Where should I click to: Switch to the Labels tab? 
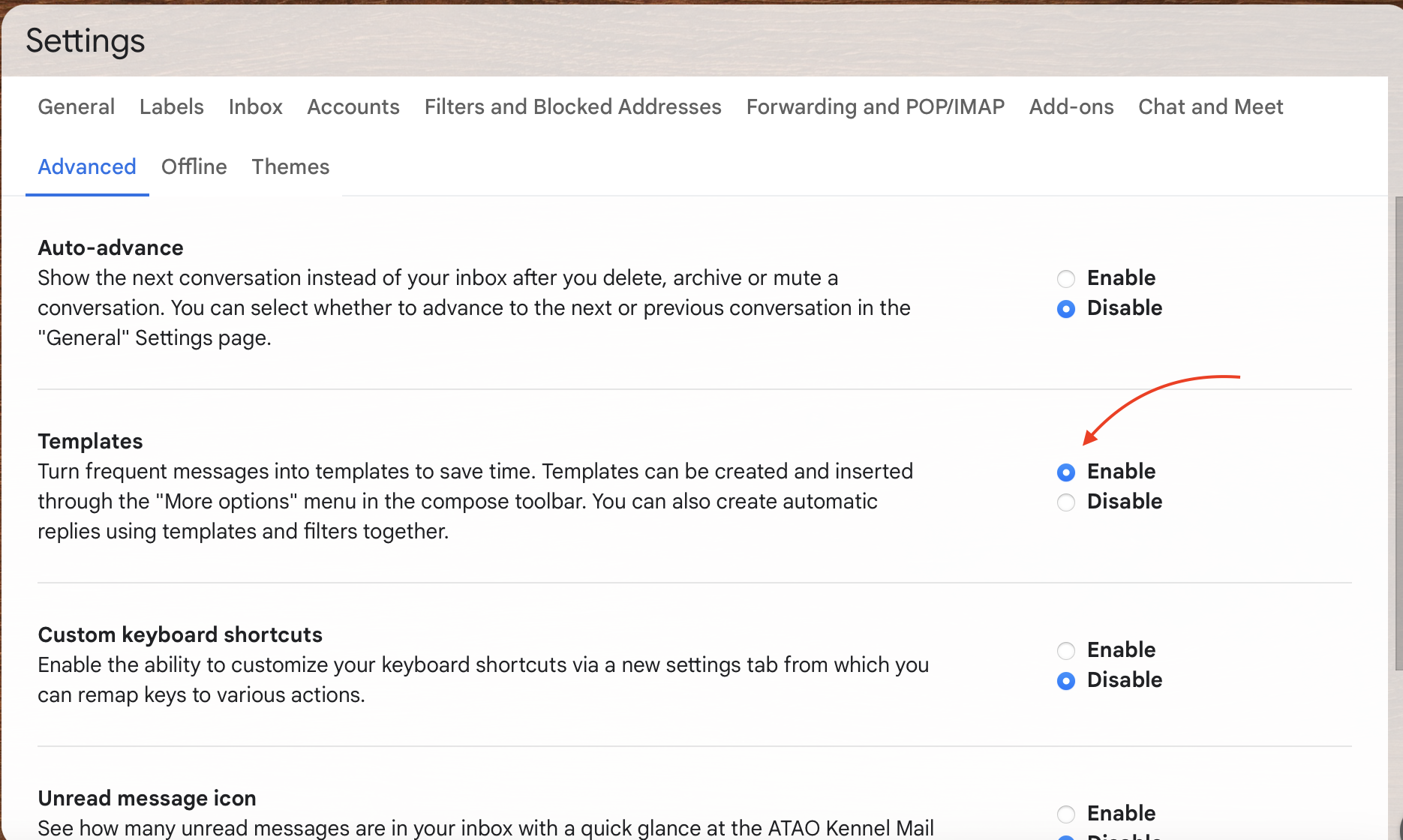point(172,107)
